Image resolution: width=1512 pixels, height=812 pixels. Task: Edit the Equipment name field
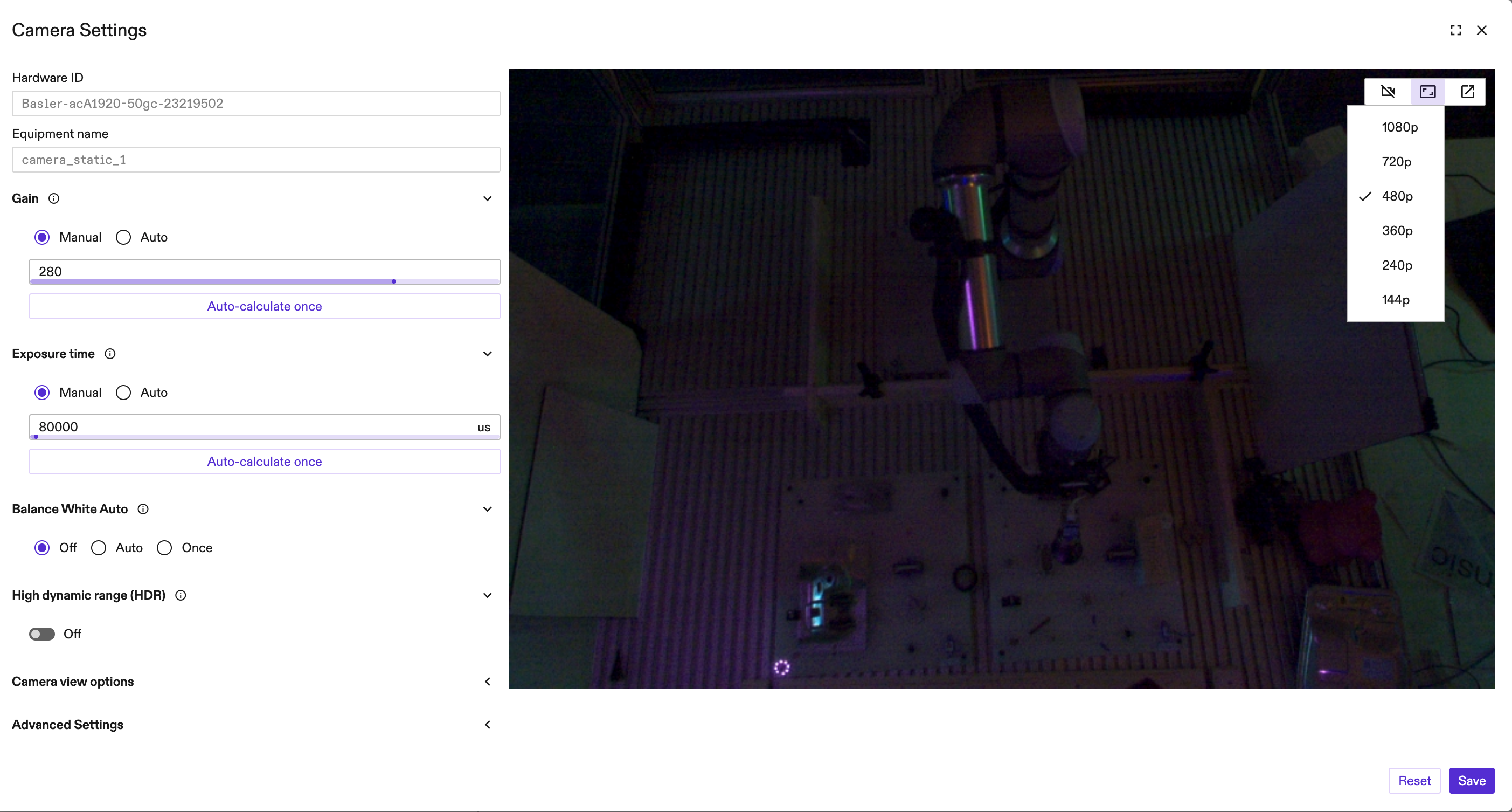pyautogui.click(x=255, y=159)
